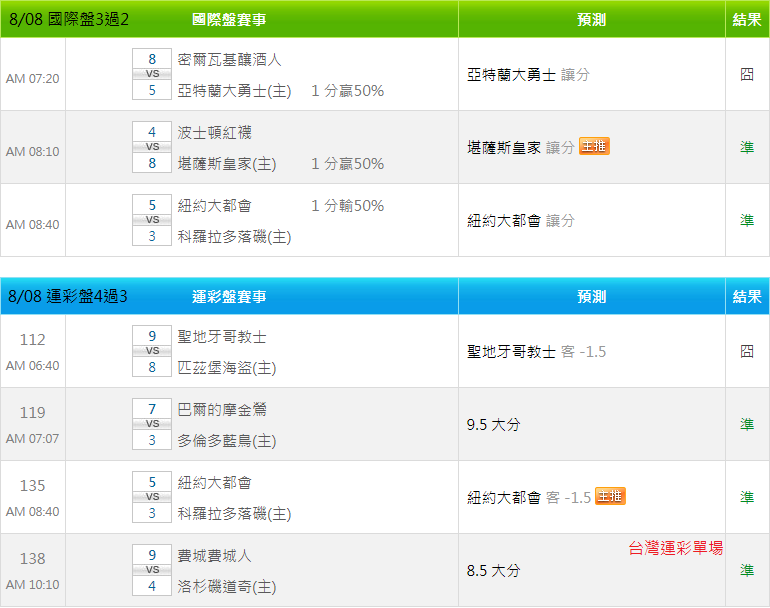Click the 1 分輸50% handicap text

[348, 206]
